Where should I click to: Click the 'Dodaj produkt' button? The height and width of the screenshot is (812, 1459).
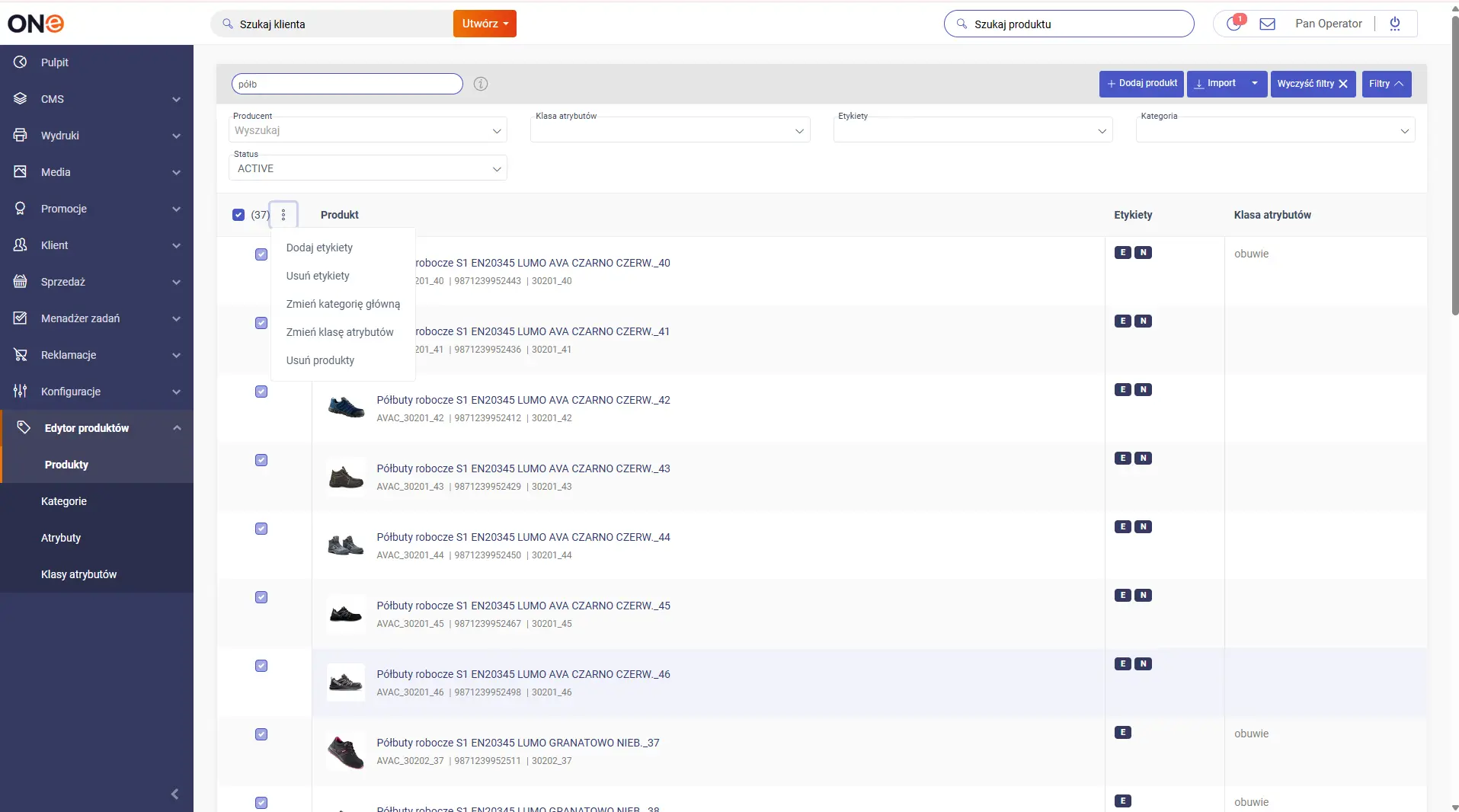[1141, 84]
